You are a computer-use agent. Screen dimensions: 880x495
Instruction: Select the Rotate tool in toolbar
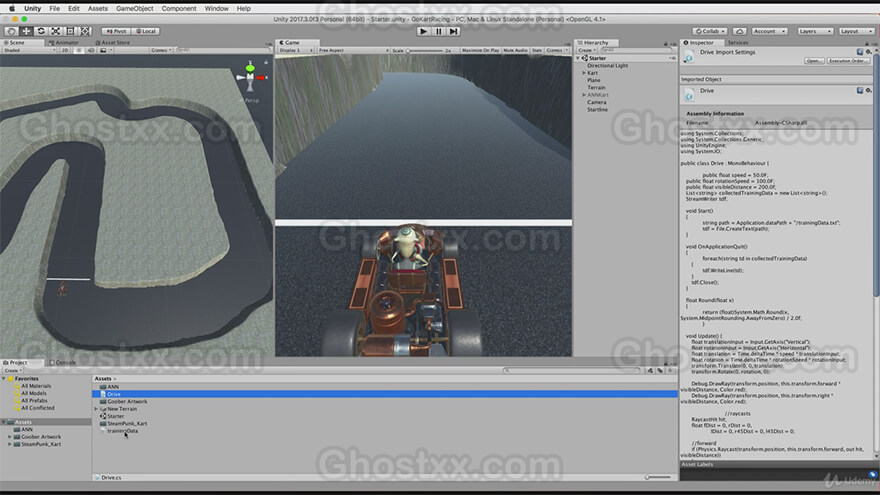tap(41, 31)
